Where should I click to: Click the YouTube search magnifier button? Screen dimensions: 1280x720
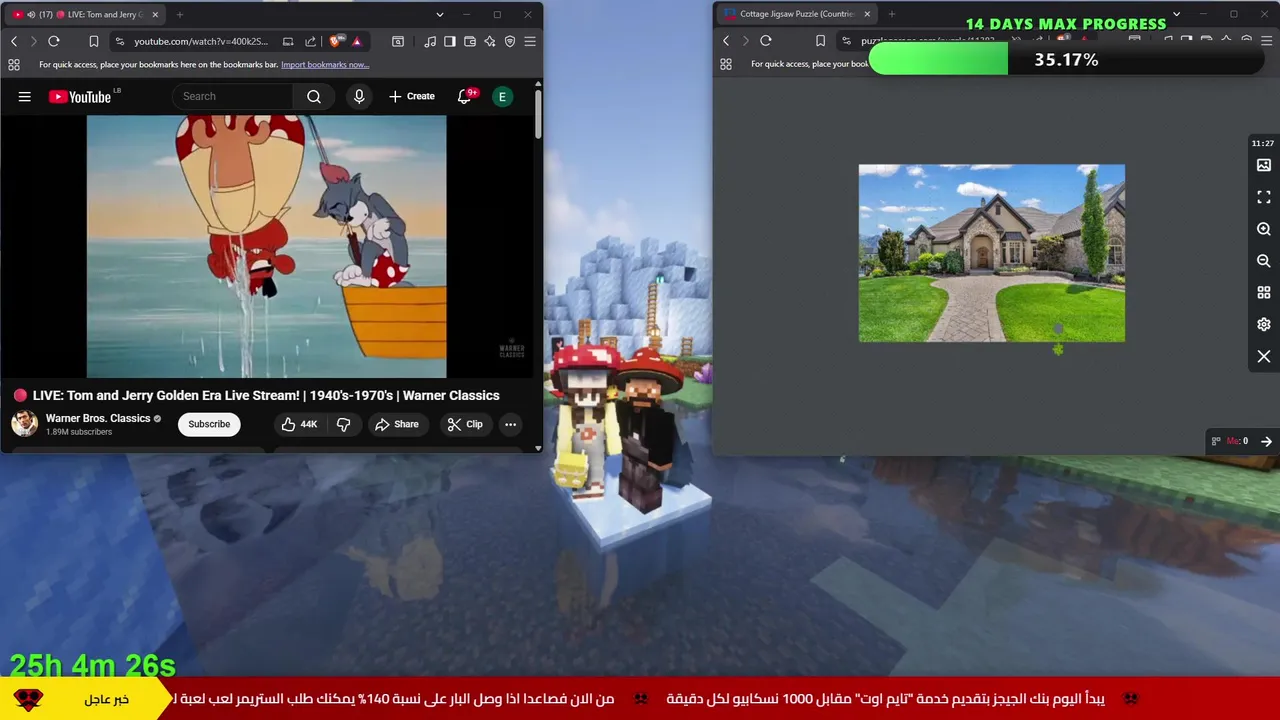(314, 96)
